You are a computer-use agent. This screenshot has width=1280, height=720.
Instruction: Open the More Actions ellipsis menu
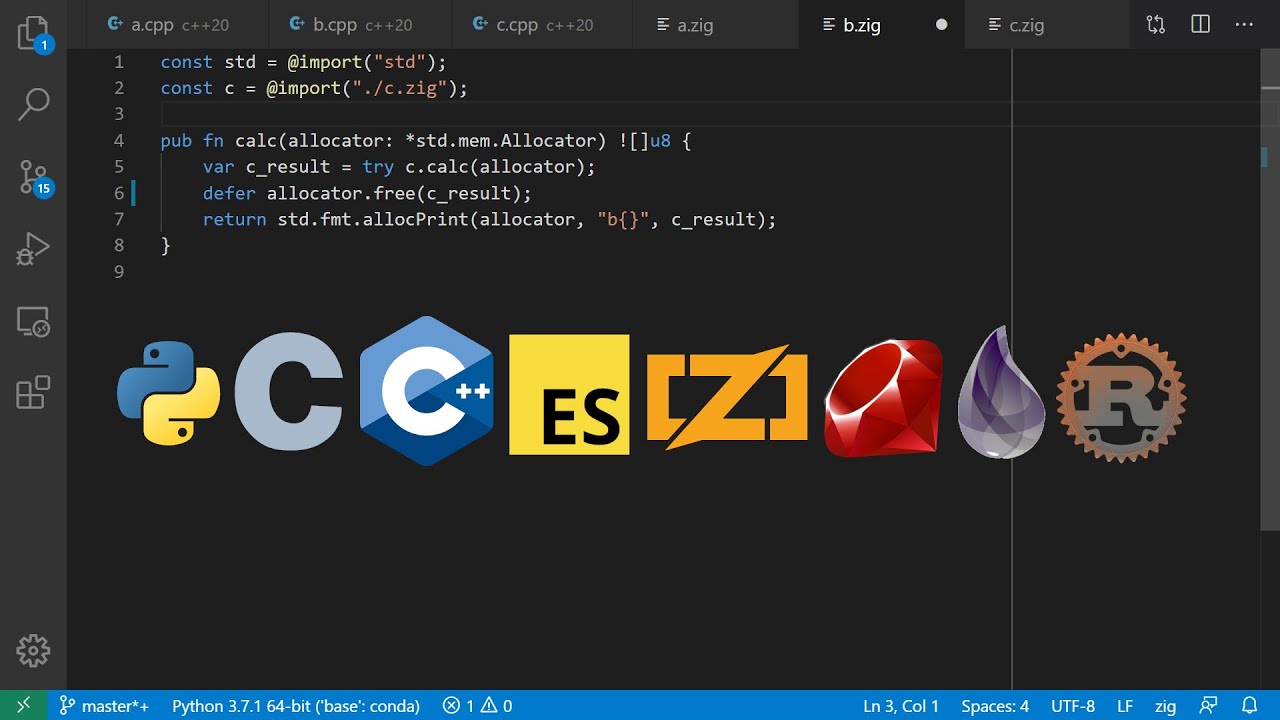pyautogui.click(x=1245, y=25)
